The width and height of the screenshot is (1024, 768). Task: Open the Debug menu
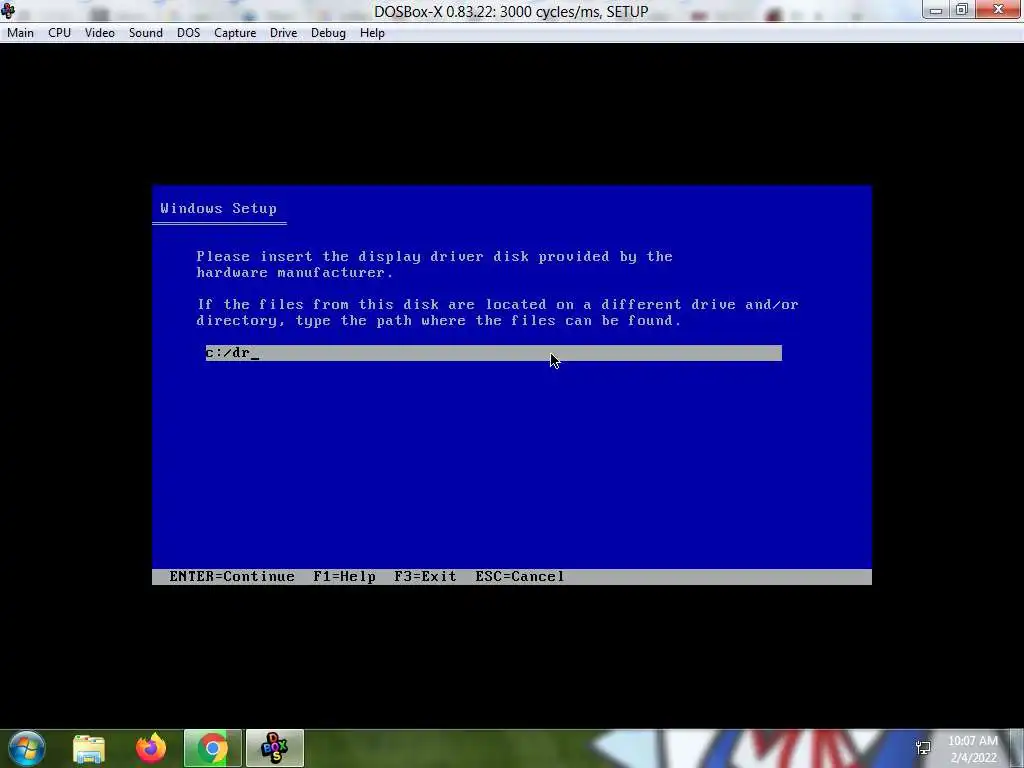(328, 33)
